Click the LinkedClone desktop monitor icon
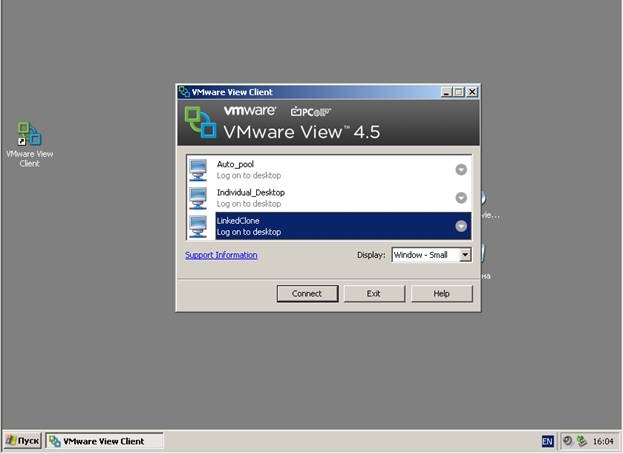 [198, 226]
